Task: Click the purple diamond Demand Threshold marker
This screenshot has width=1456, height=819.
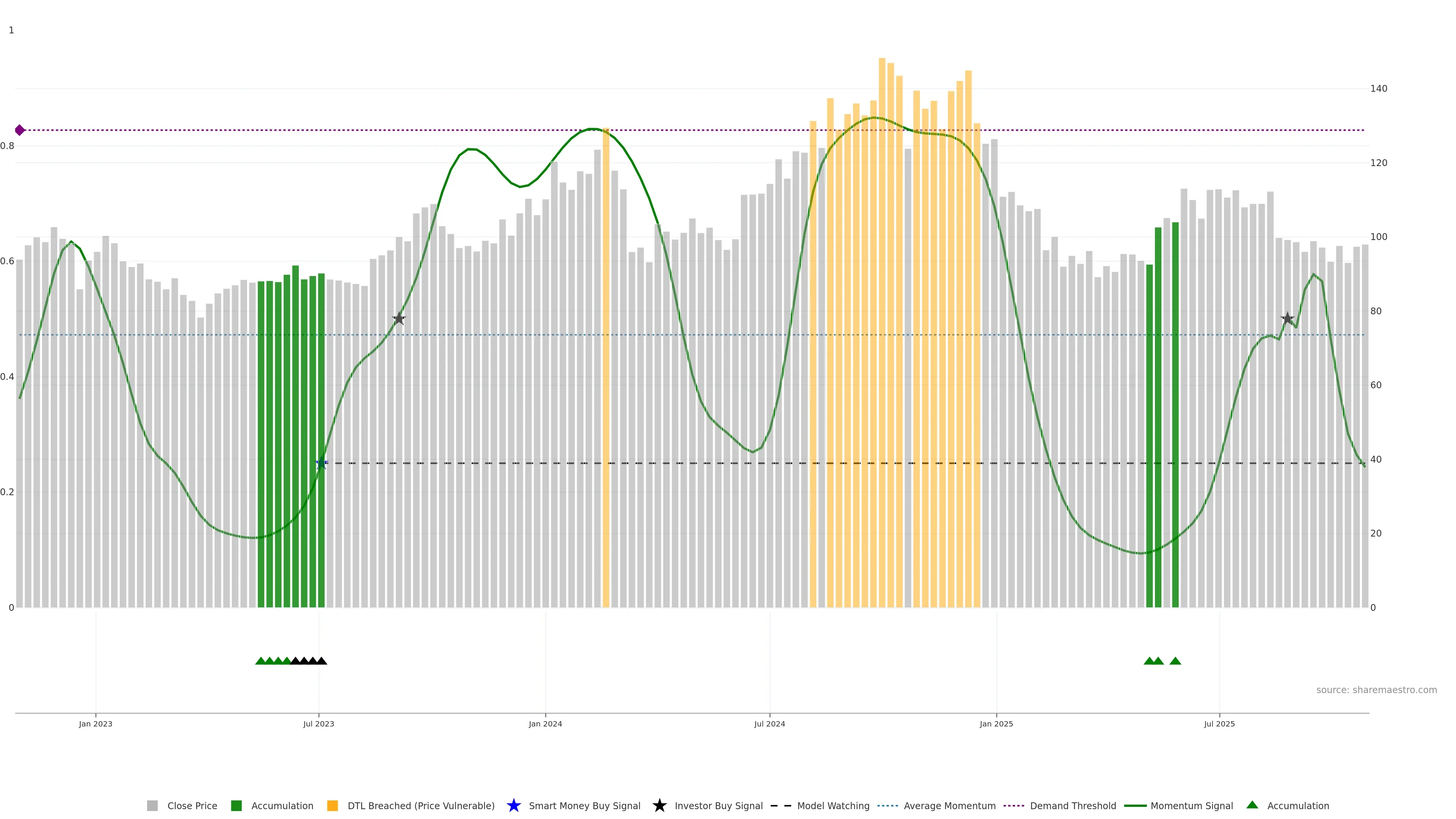Action: tap(20, 130)
